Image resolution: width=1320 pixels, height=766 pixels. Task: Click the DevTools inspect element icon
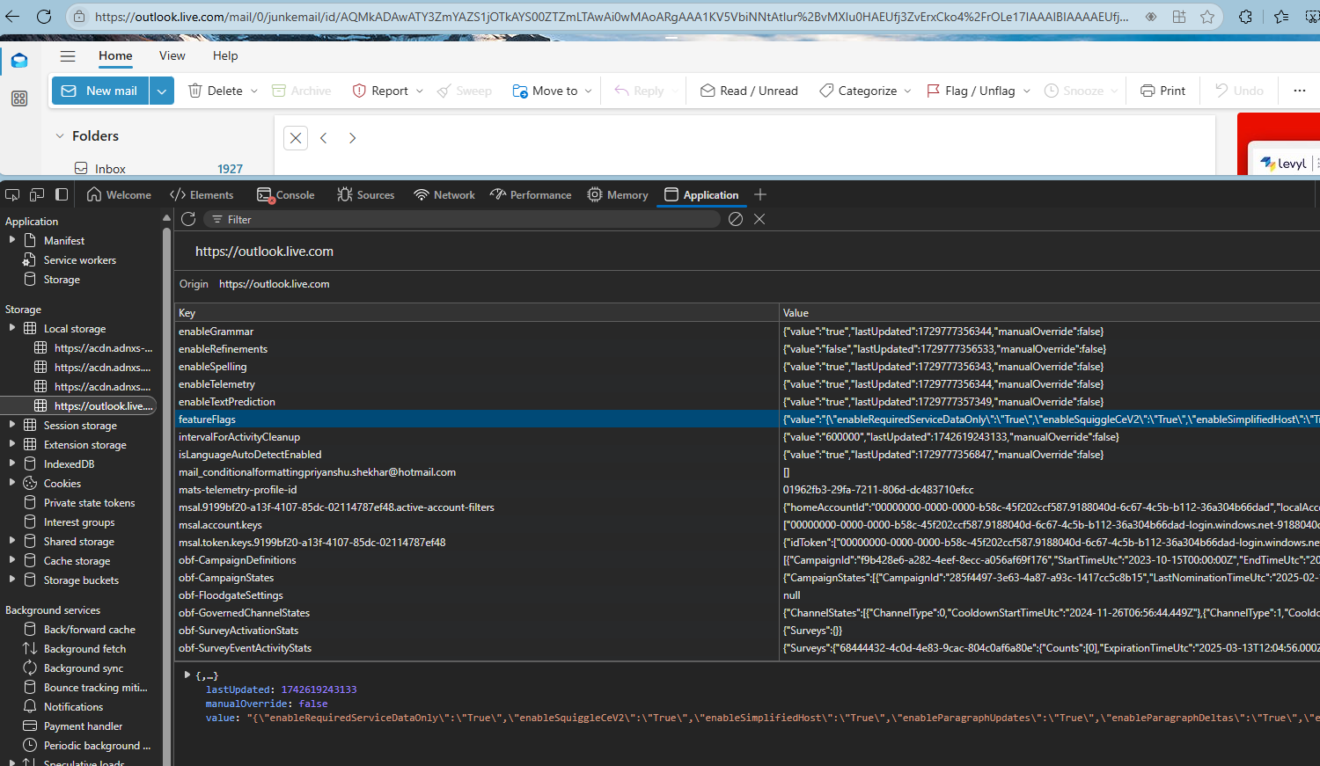12,195
